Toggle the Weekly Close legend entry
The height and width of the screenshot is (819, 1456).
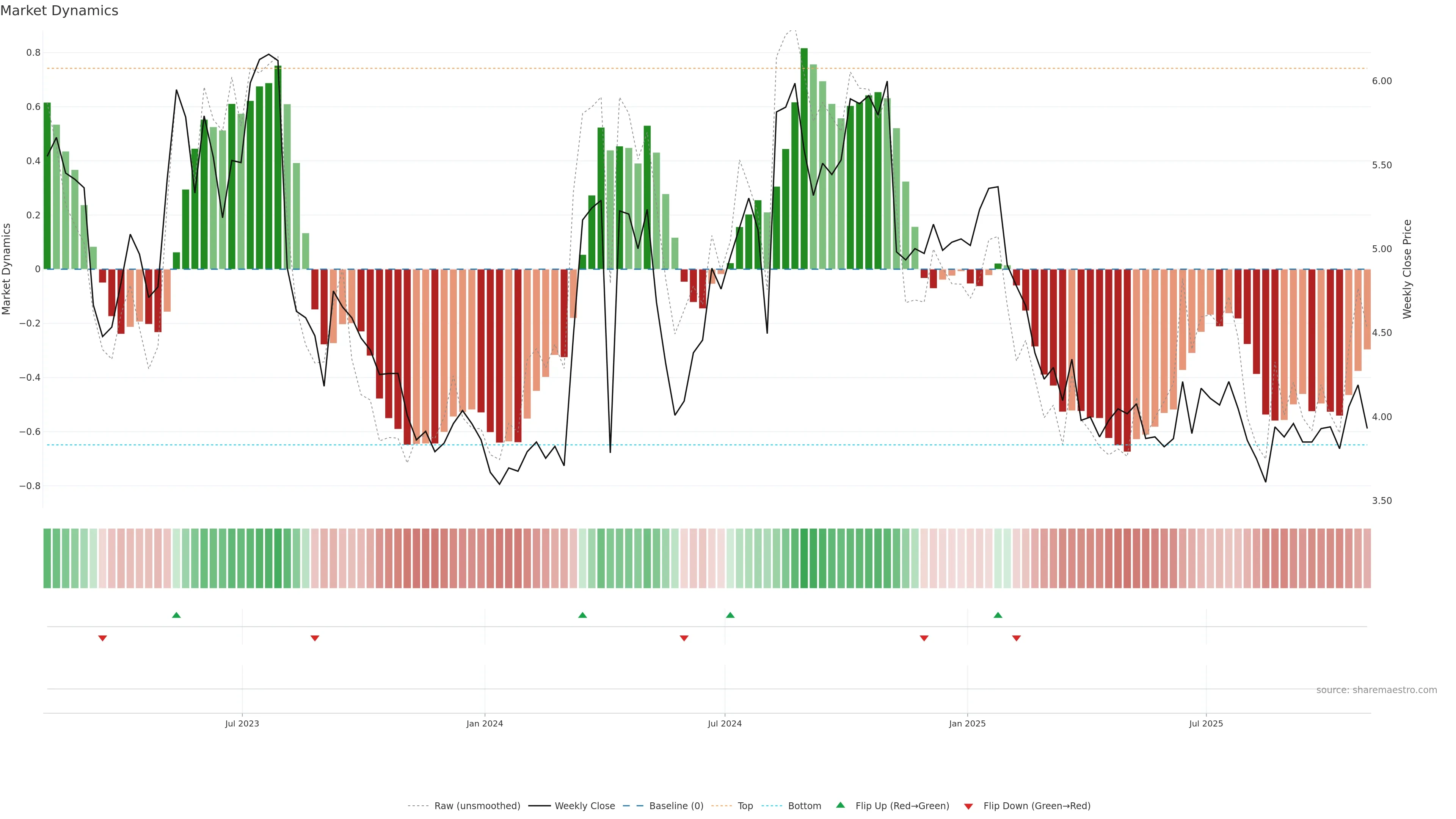(x=584, y=805)
